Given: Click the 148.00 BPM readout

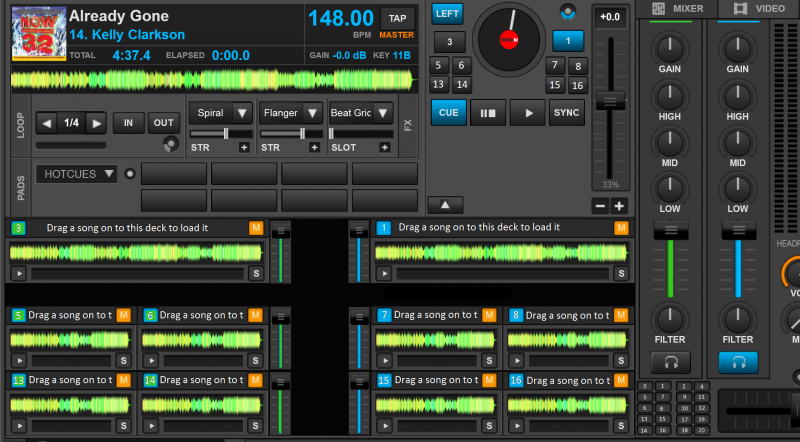Looking at the screenshot, I should (x=341, y=19).
